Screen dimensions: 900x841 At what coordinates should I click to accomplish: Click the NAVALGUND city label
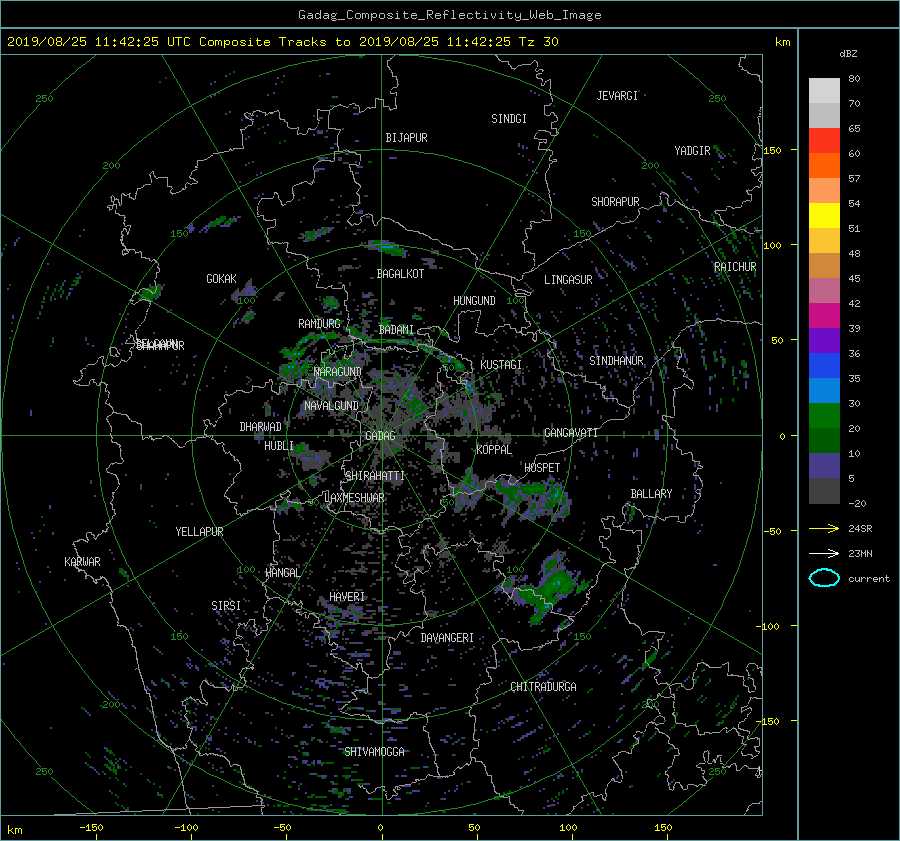[331, 405]
